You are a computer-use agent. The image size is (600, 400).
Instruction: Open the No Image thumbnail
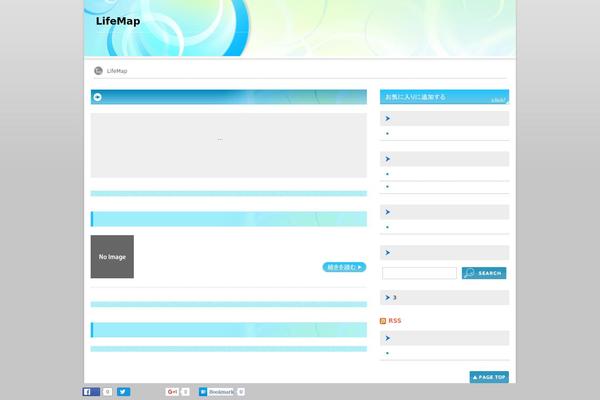[112, 256]
